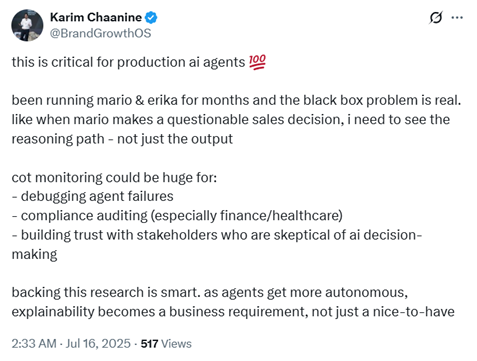Image resolution: width=477 pixels, height=361 pixels.
Task: Click the 'reasoning path - not just the output' line
Action: tap(122, 139)
